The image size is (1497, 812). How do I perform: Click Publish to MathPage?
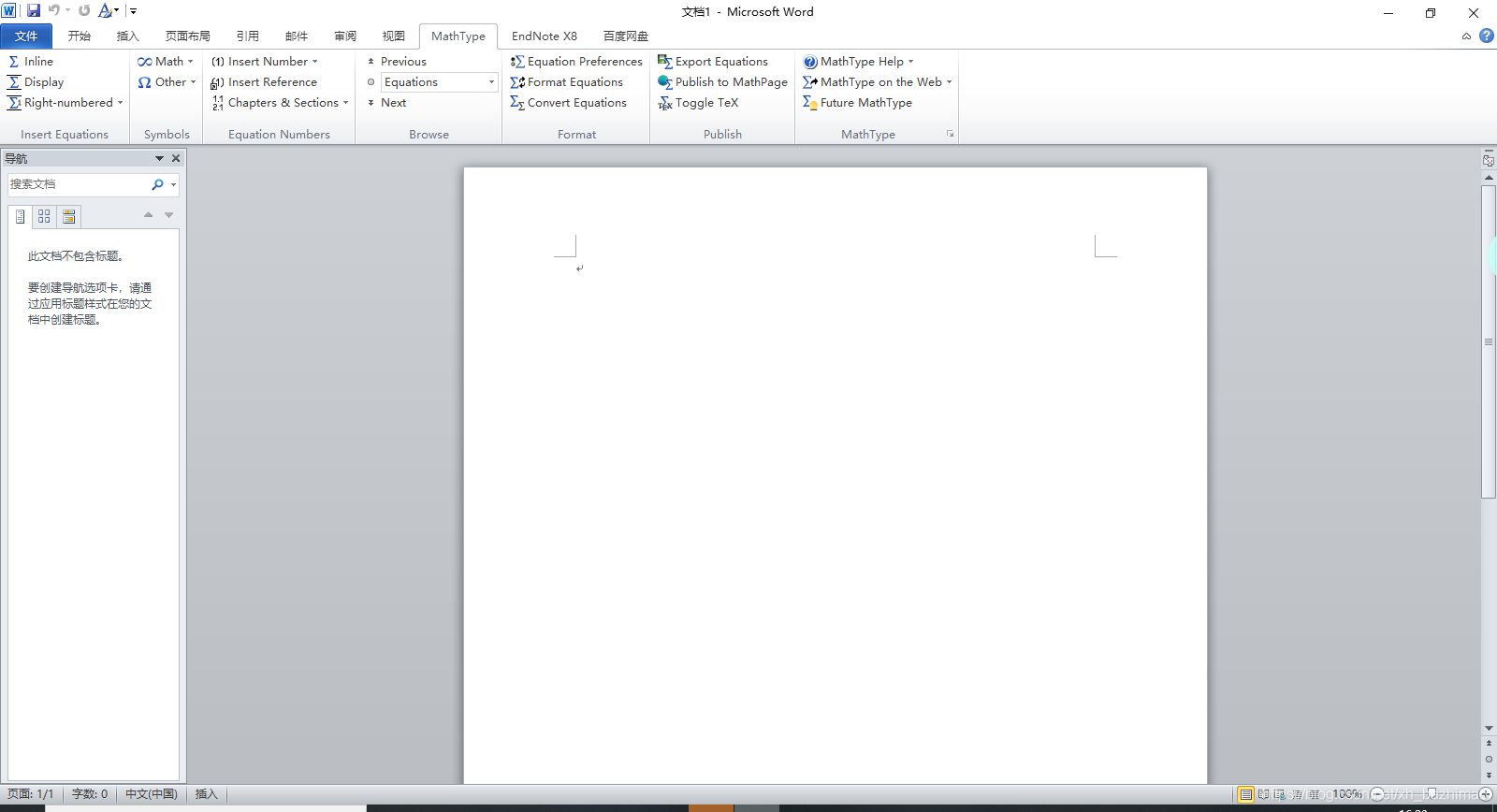tap(722, 82)
